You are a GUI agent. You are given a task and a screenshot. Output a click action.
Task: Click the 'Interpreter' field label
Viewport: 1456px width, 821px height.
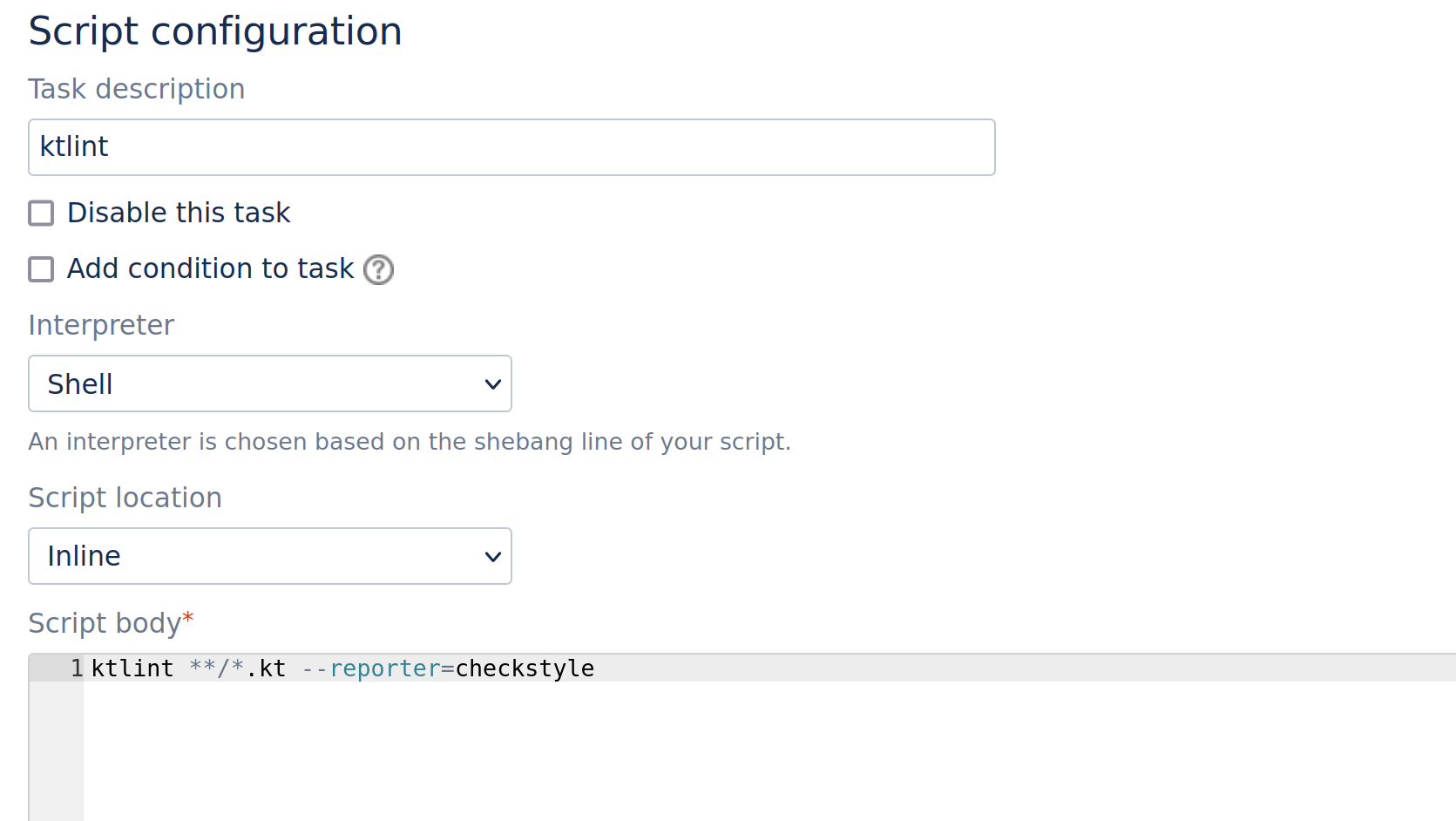pos(101,325)
